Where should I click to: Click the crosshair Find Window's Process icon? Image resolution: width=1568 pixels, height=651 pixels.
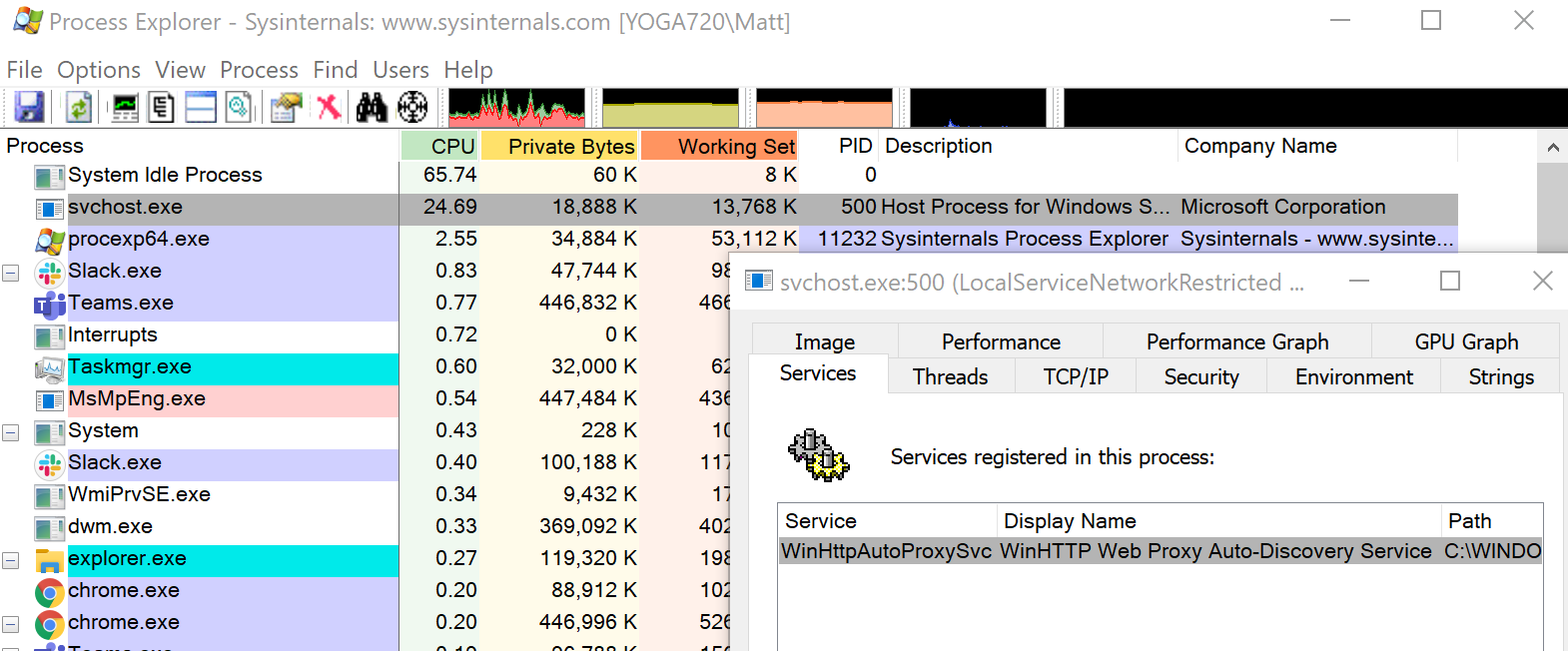pos(412,107)
